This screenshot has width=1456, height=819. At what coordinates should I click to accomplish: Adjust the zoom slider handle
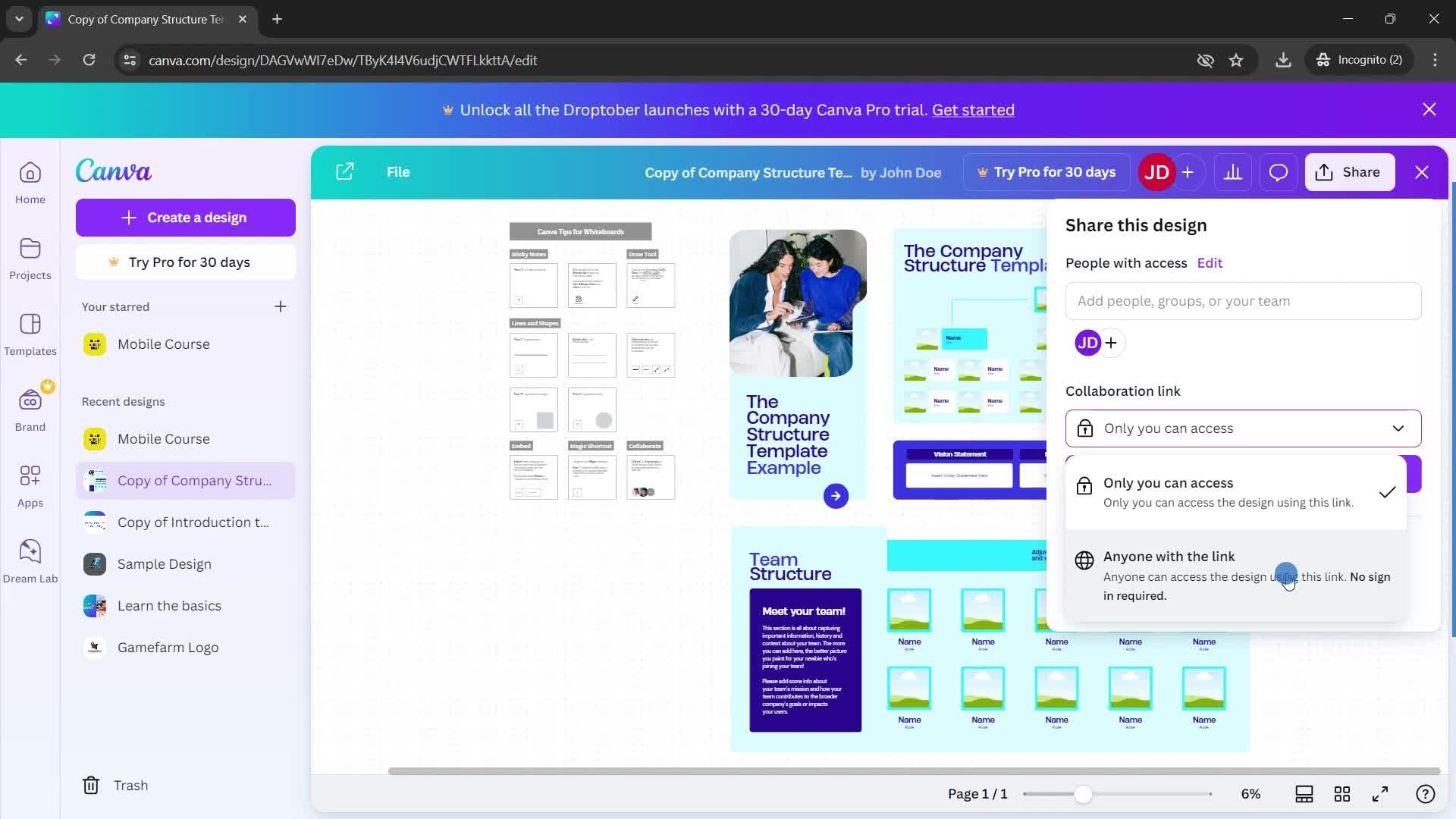(x=1083, y=794)
